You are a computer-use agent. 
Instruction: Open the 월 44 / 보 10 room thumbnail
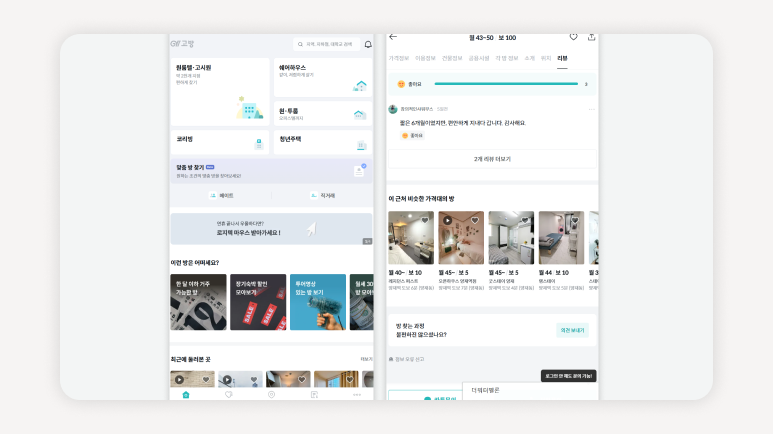pyautogui.click(x=562, y=238)
